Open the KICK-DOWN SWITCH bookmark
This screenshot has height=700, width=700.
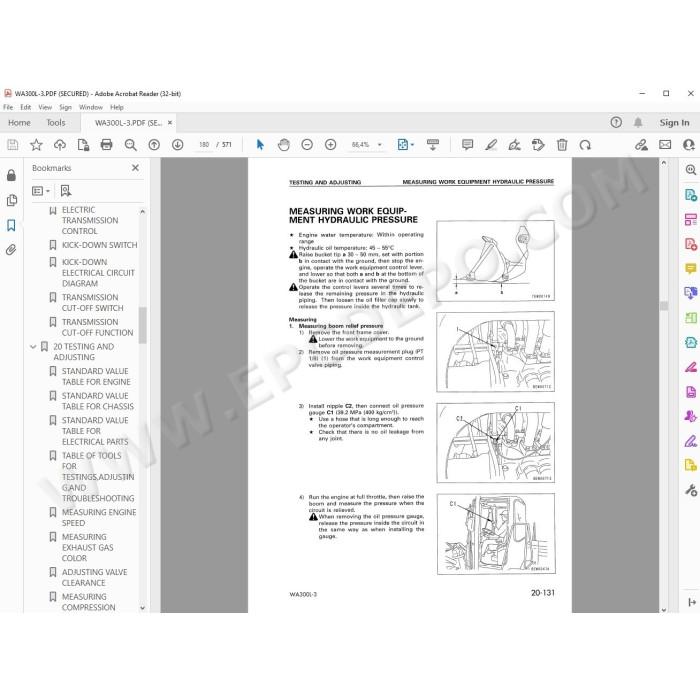point(100,245)
